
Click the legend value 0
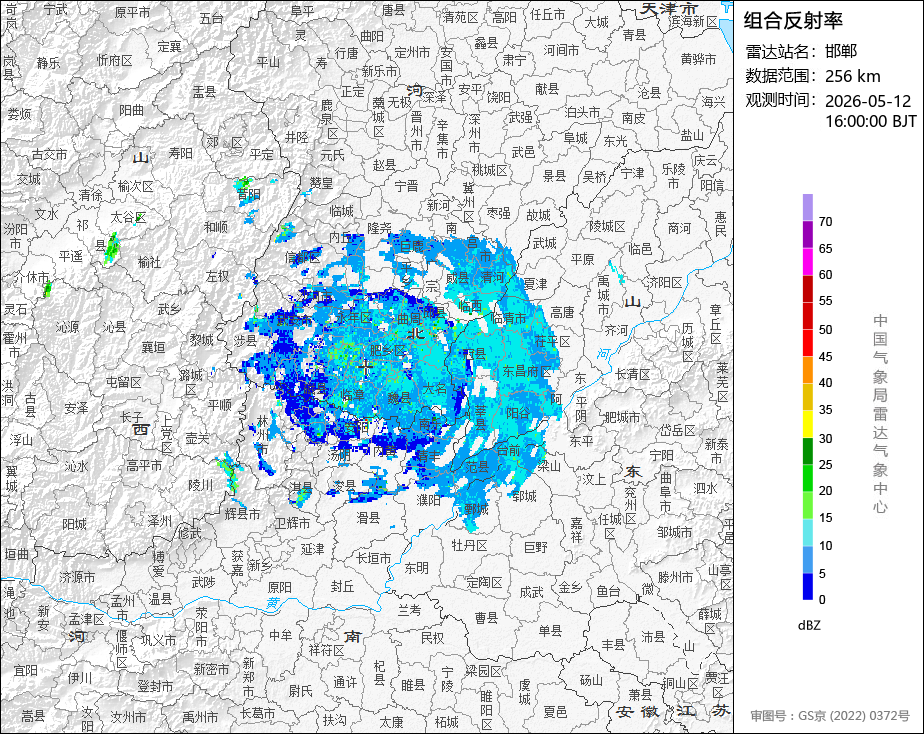822,600
